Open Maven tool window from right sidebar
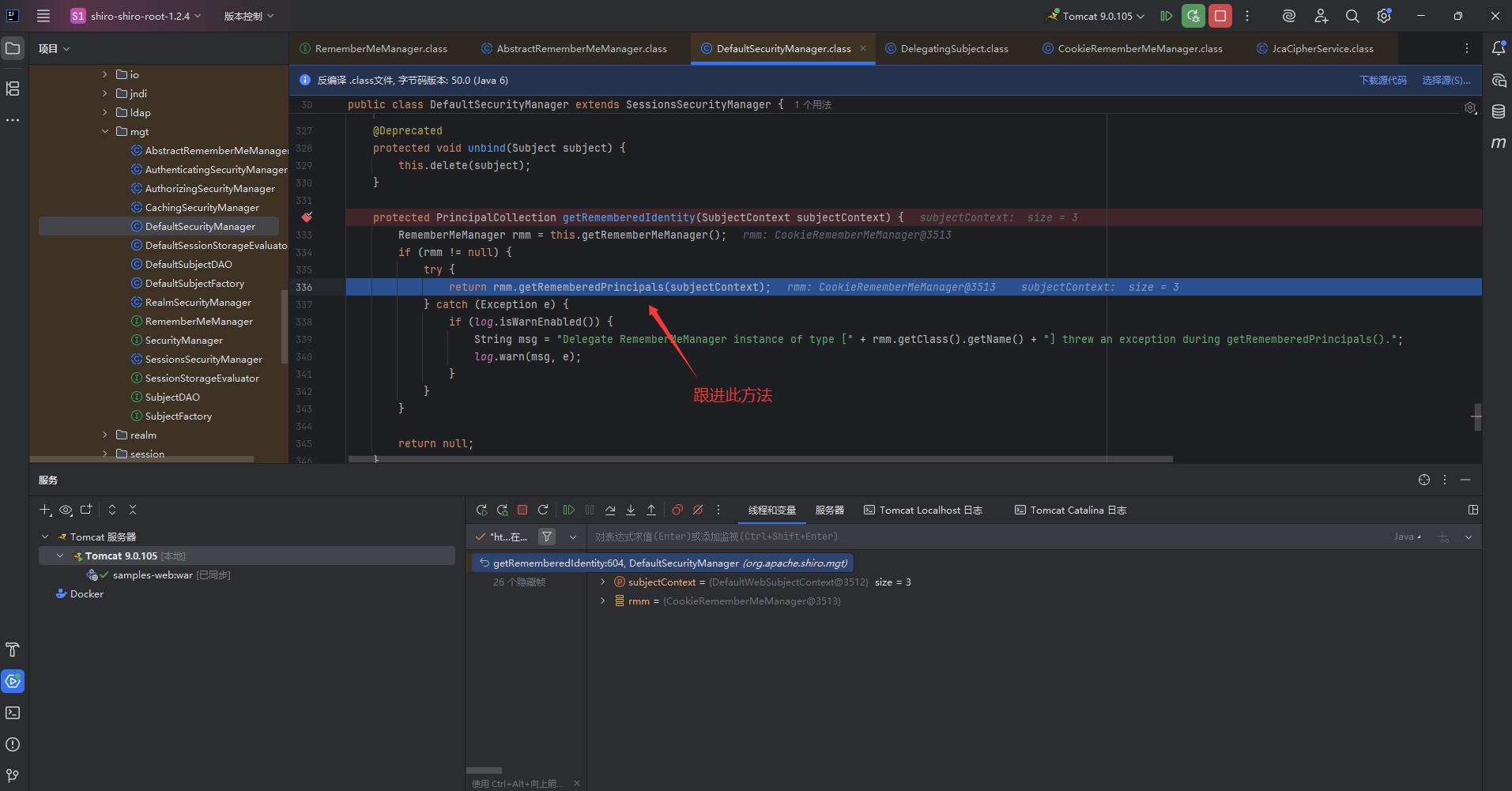 tap(1498, 143)
